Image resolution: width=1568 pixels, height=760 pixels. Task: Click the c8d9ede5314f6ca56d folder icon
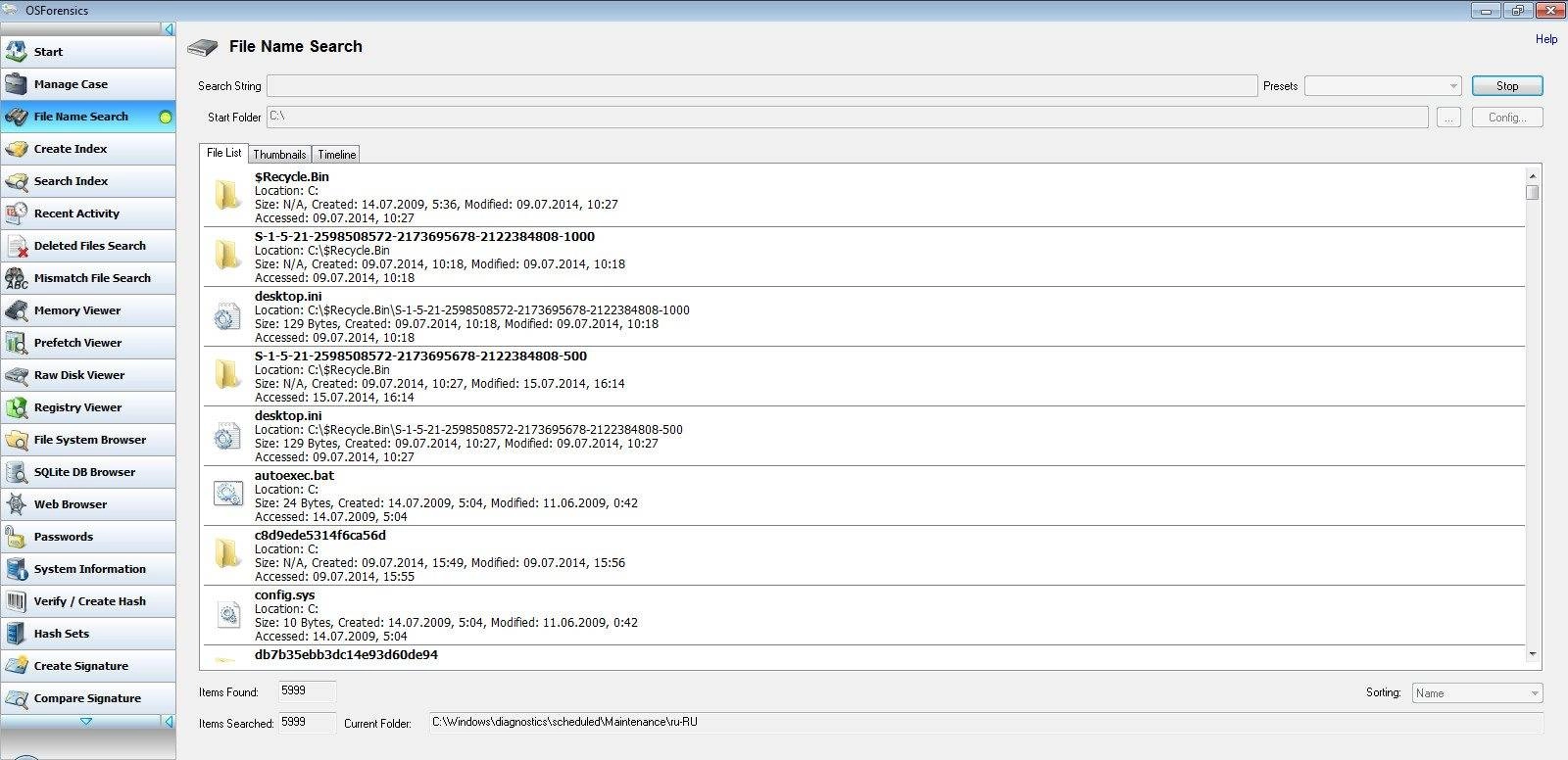(227, 554)
